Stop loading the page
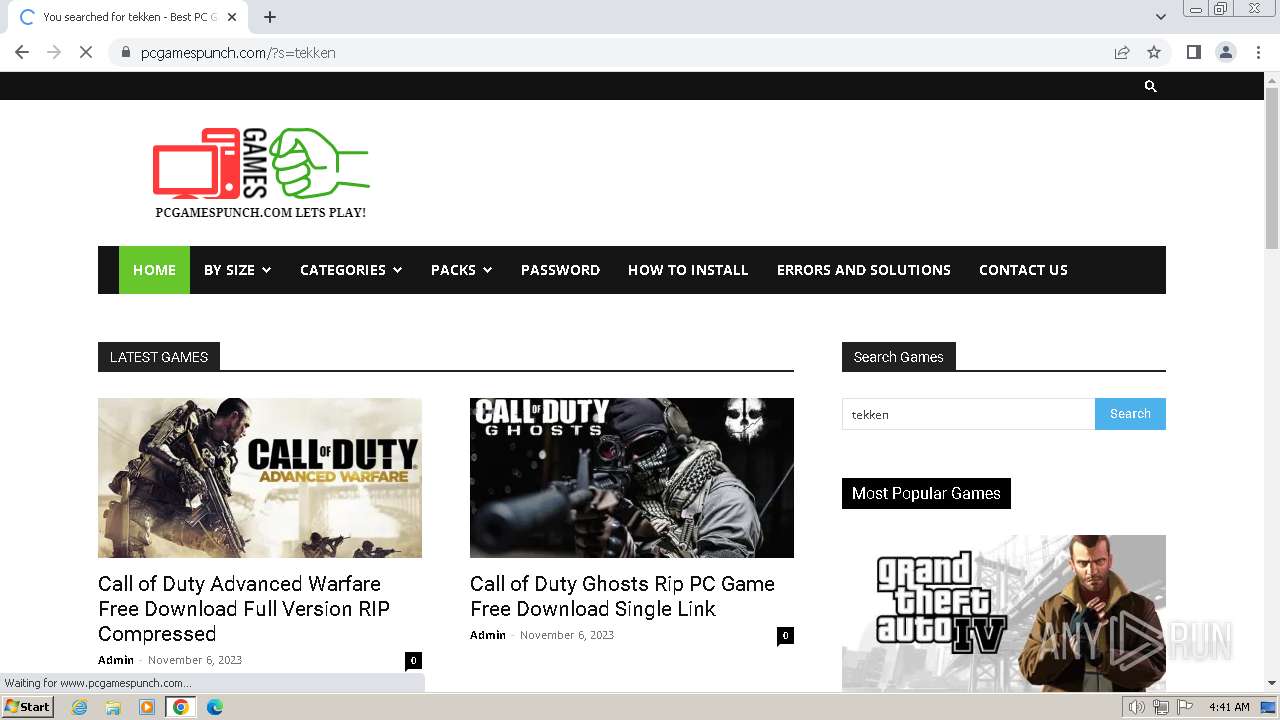Screen dimensions: 1280x720 [86, 52]
